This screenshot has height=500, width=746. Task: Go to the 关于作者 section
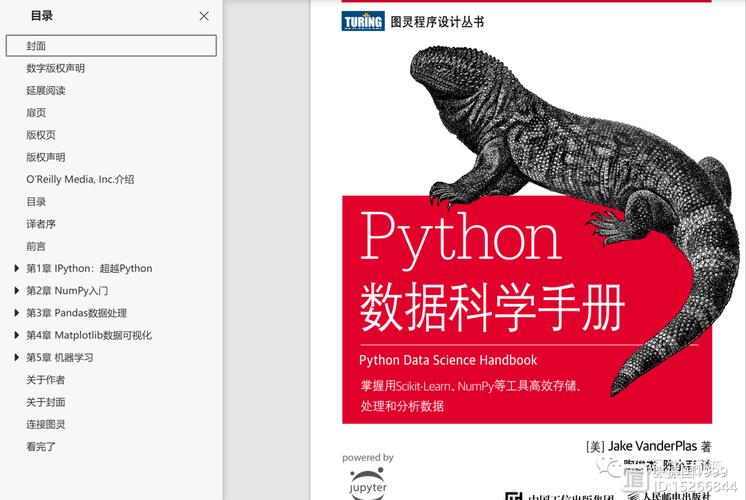click(46, 380)
